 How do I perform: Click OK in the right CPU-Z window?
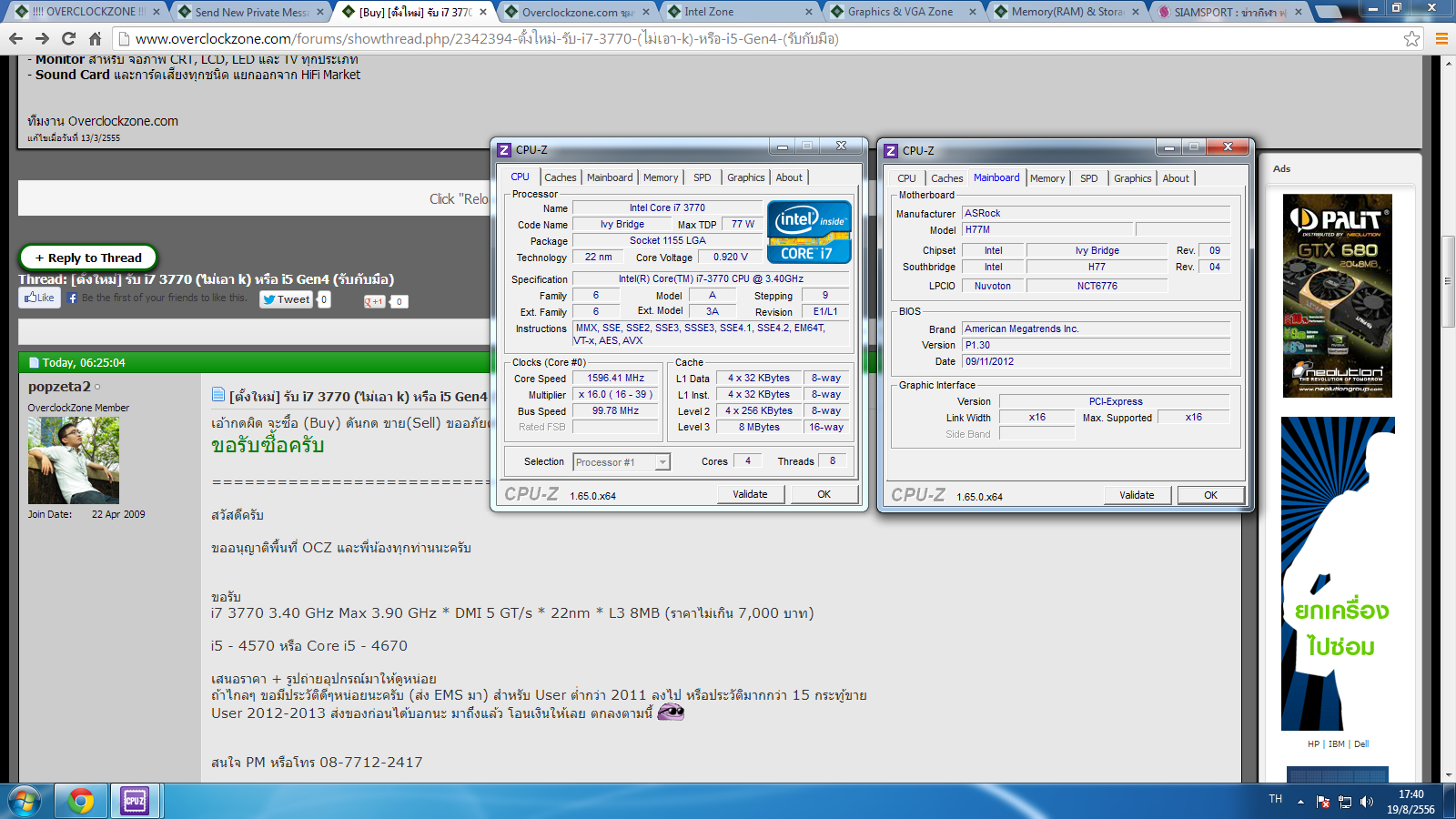pyautogui.click(x=1211, y=495)
